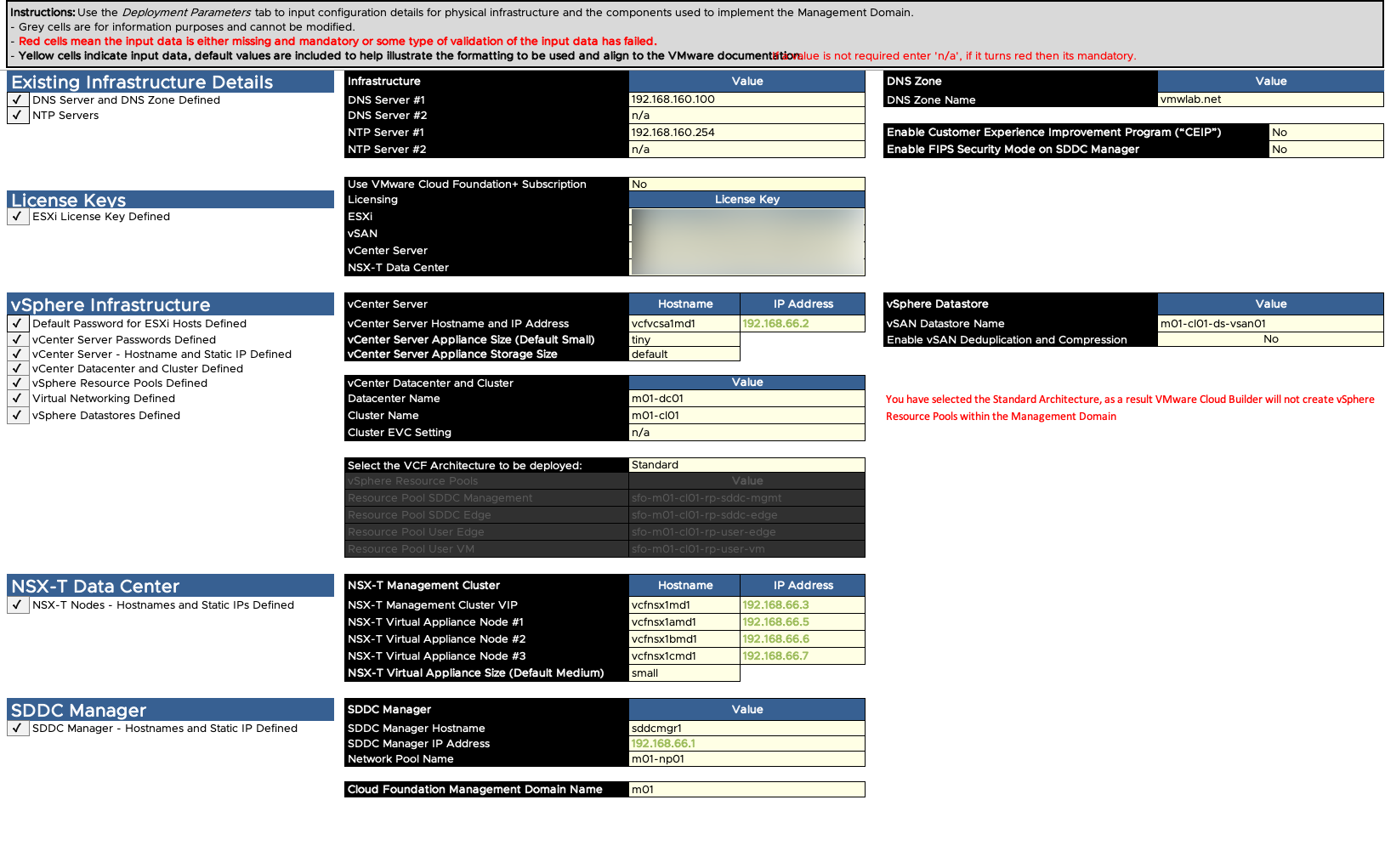Click Resource Pool SDDC Management greyed value
Image resolution: width=1385 pixels, height=868 pixels.
tap(746, 498)
